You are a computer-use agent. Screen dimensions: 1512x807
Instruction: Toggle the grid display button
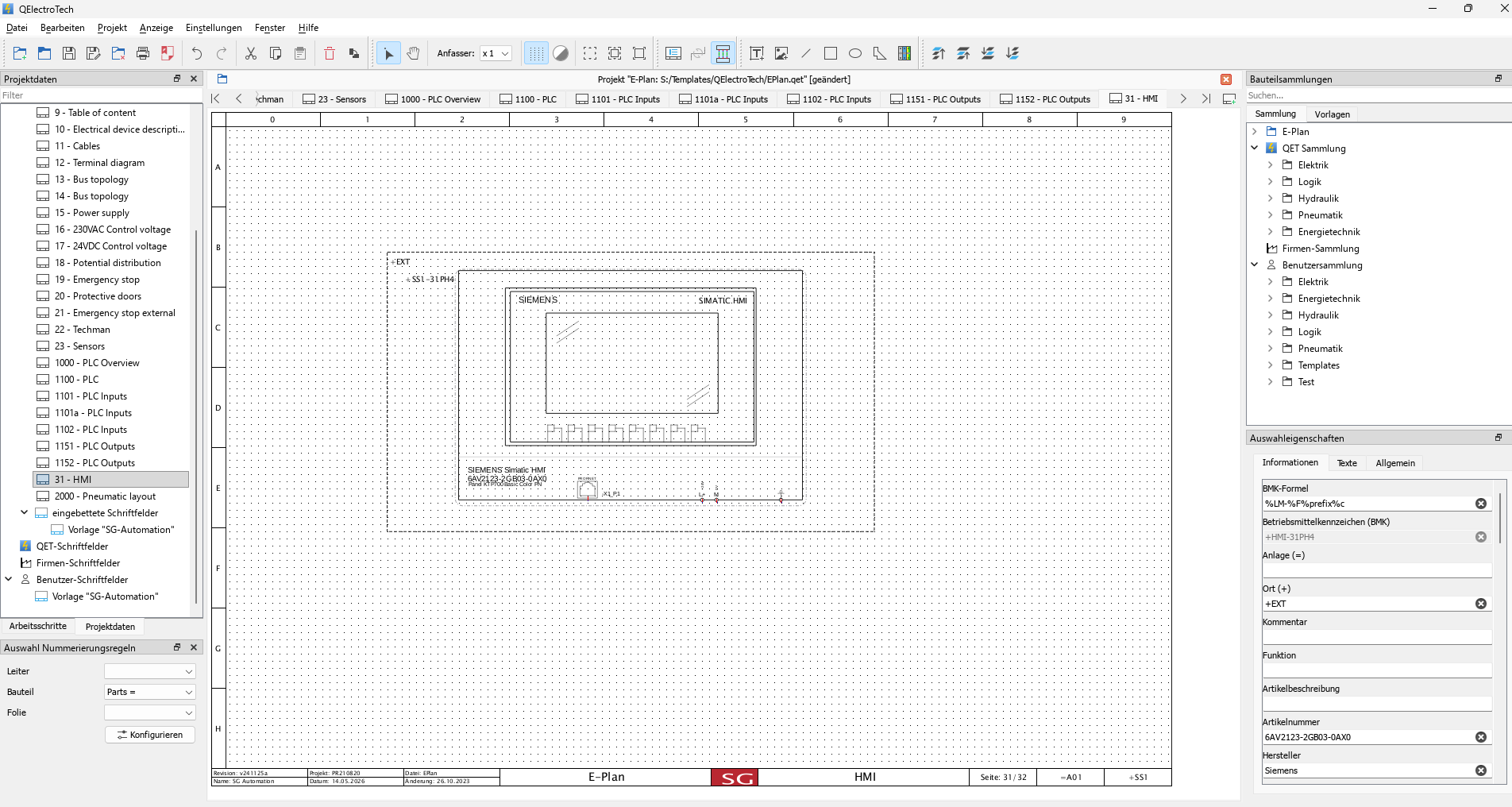pyautogui.click(x=536, y=53)
